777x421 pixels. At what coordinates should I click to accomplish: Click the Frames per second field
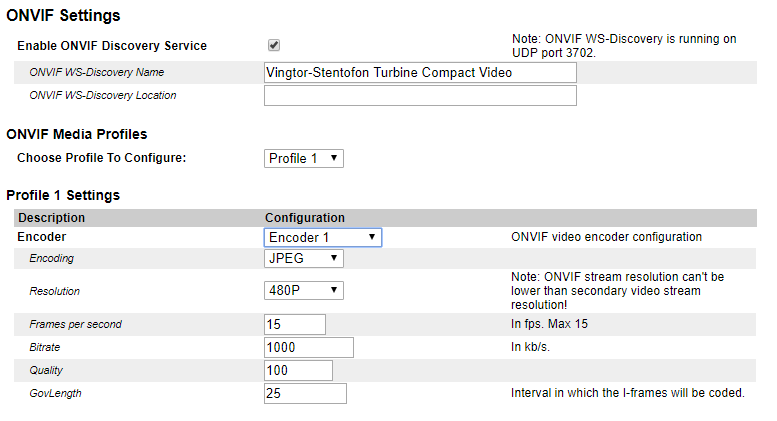pyautogui.click(x=295, y=324)
